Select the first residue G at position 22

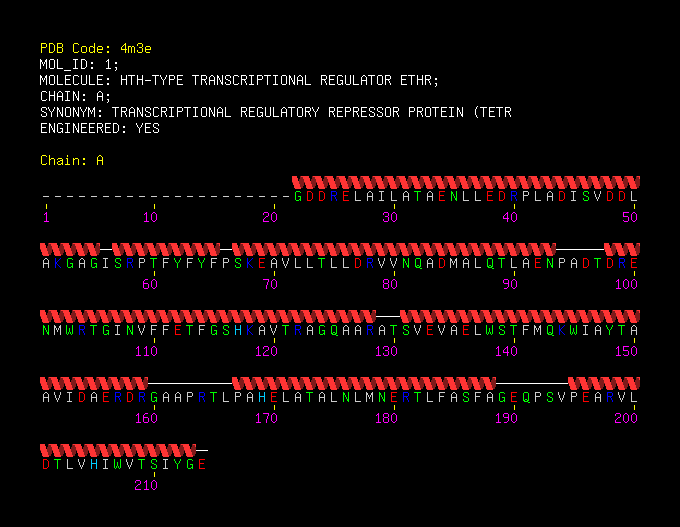298,196
